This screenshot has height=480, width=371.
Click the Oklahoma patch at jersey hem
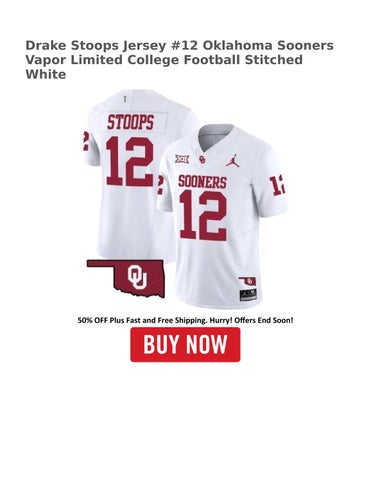click(x=247, y=281)
